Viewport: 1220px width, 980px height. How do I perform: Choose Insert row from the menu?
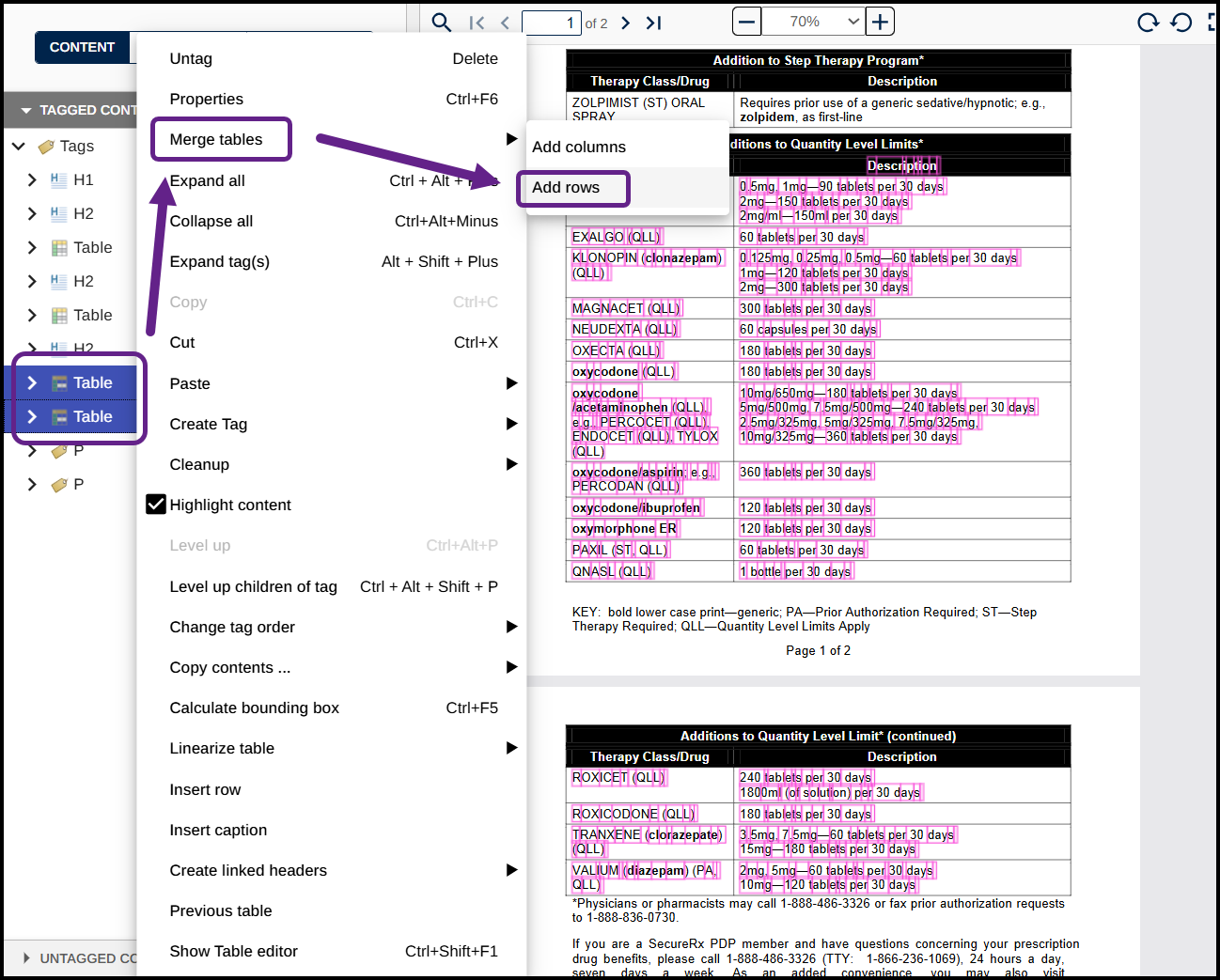[x=334, y=789]
